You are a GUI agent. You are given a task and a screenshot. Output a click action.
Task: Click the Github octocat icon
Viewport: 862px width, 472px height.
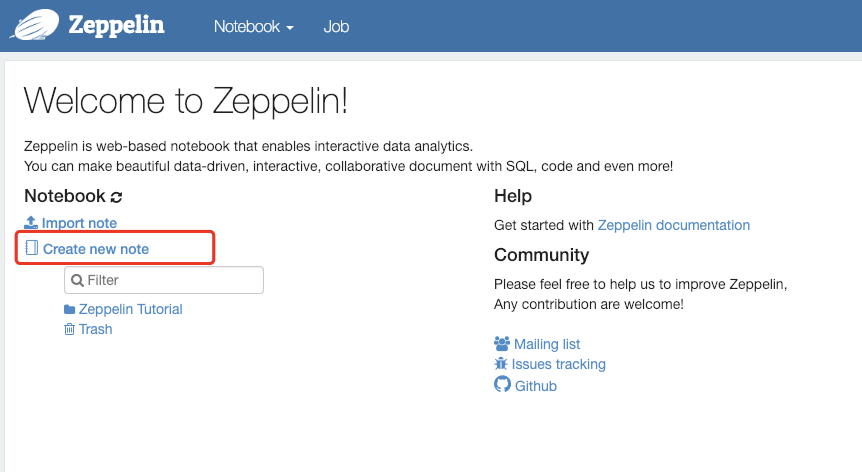502,385
